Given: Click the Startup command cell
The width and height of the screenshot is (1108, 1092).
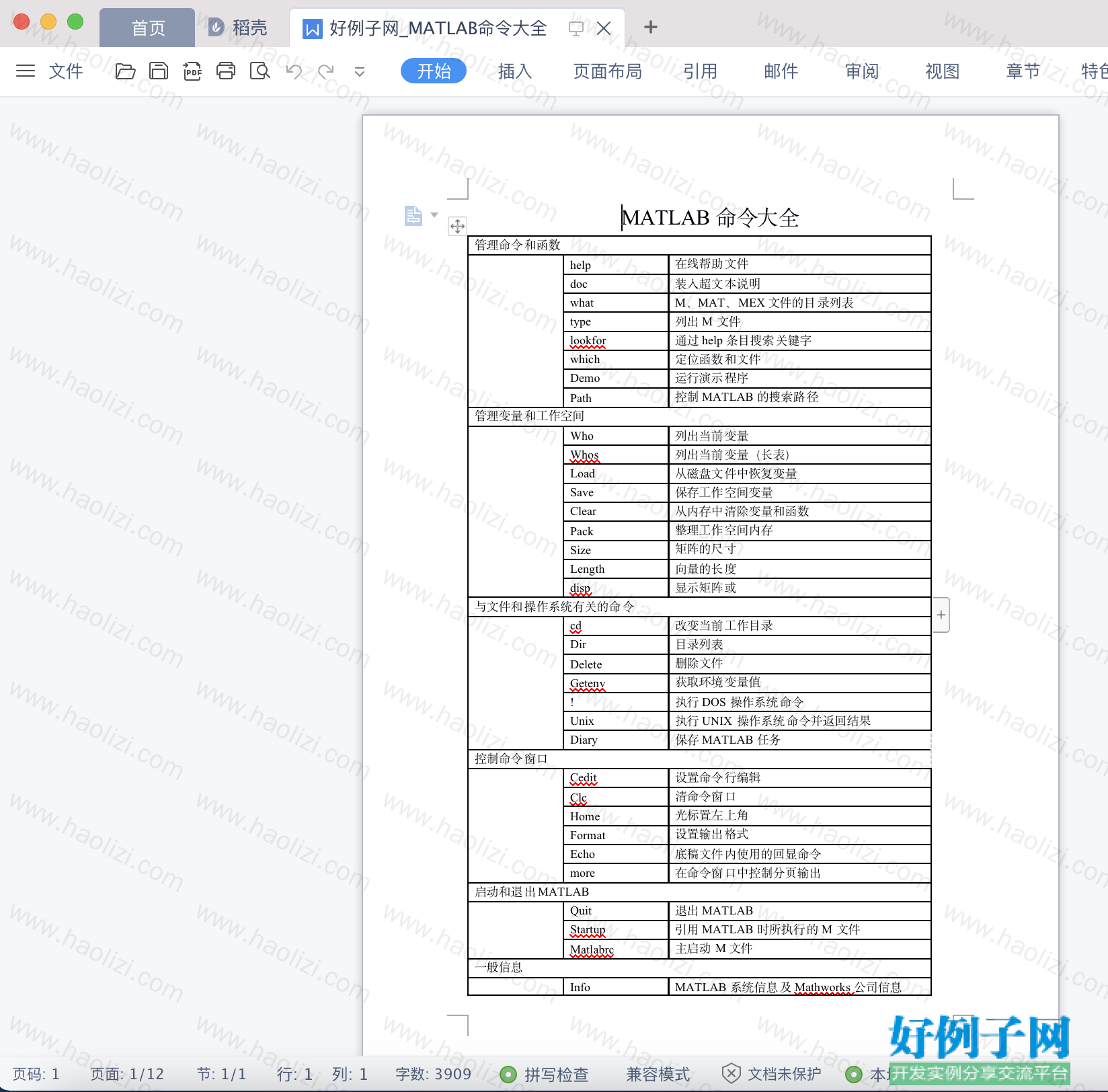Looking at the screenshot, I should [x=616, y=929].
